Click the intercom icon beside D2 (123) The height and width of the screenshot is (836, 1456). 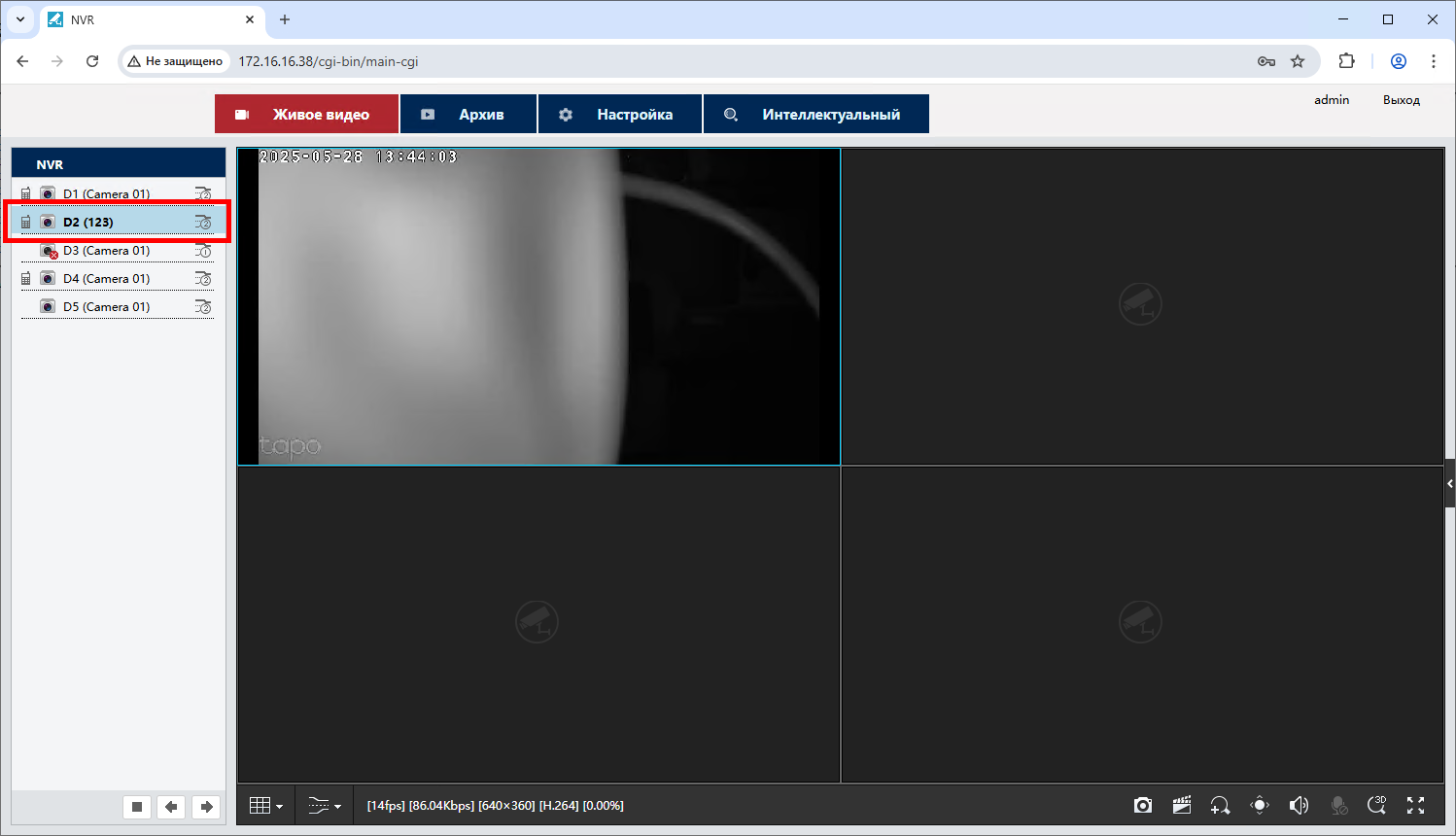point(26,223)
